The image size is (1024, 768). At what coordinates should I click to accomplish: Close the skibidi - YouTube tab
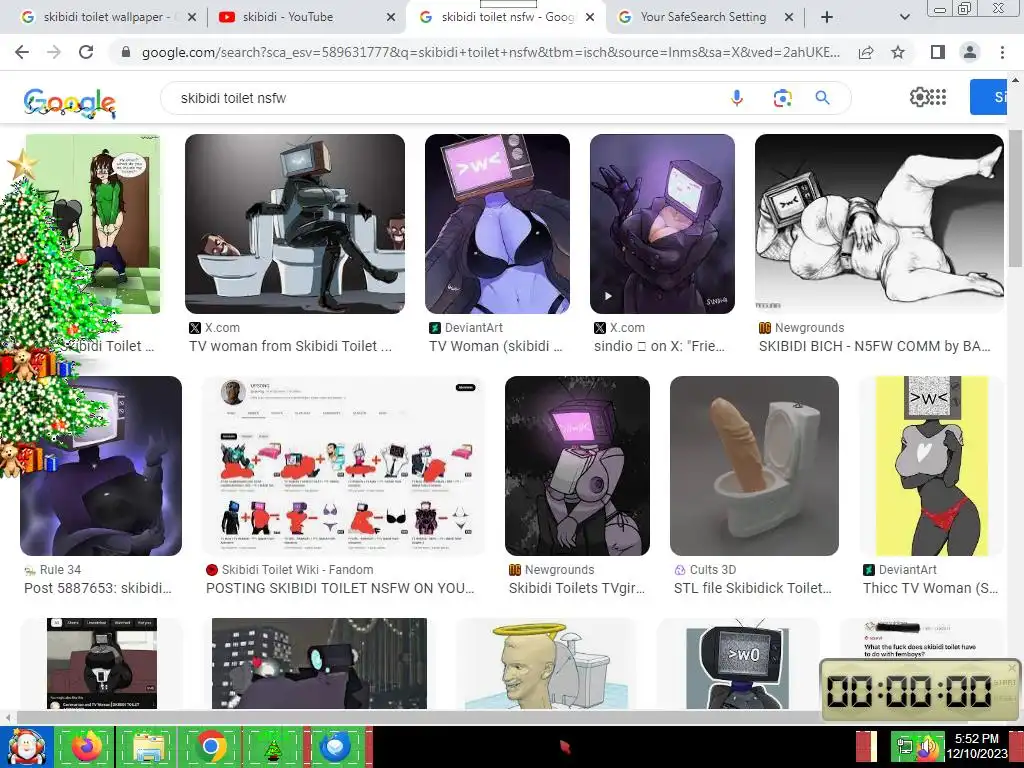[391, 18]
